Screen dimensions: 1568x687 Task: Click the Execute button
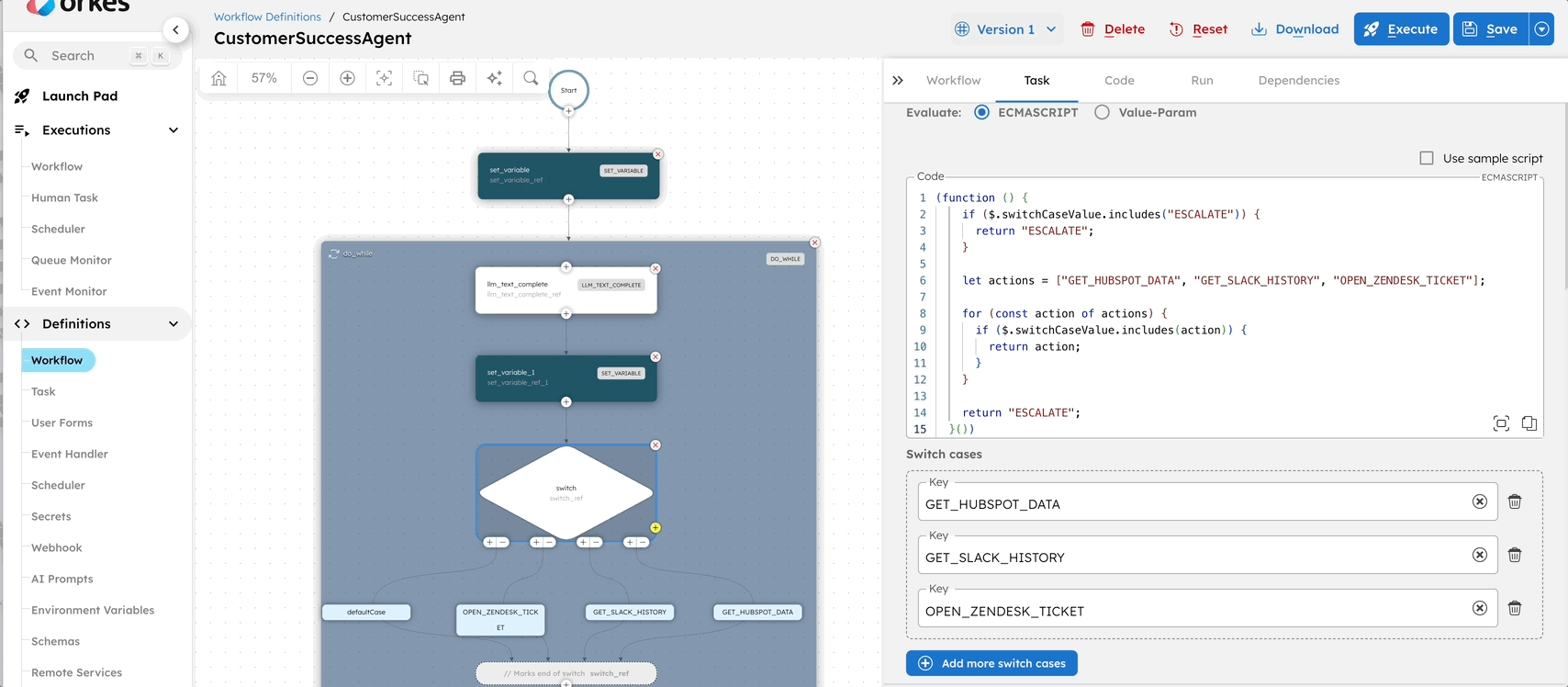tap(1401, 29)
